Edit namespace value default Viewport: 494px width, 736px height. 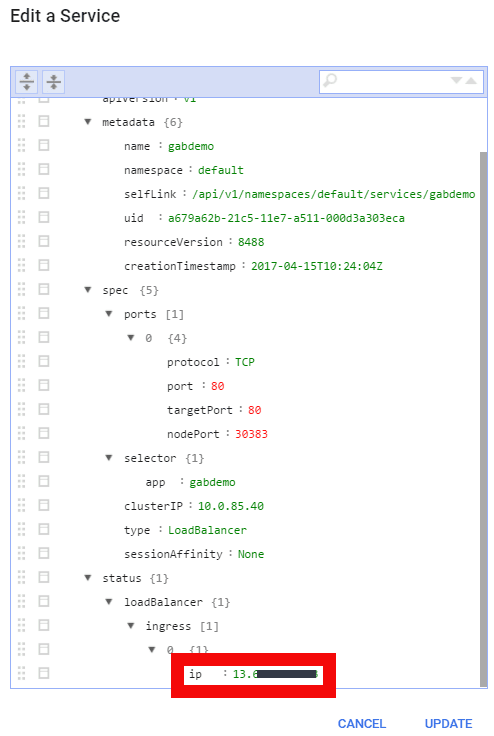coord(221,170)
